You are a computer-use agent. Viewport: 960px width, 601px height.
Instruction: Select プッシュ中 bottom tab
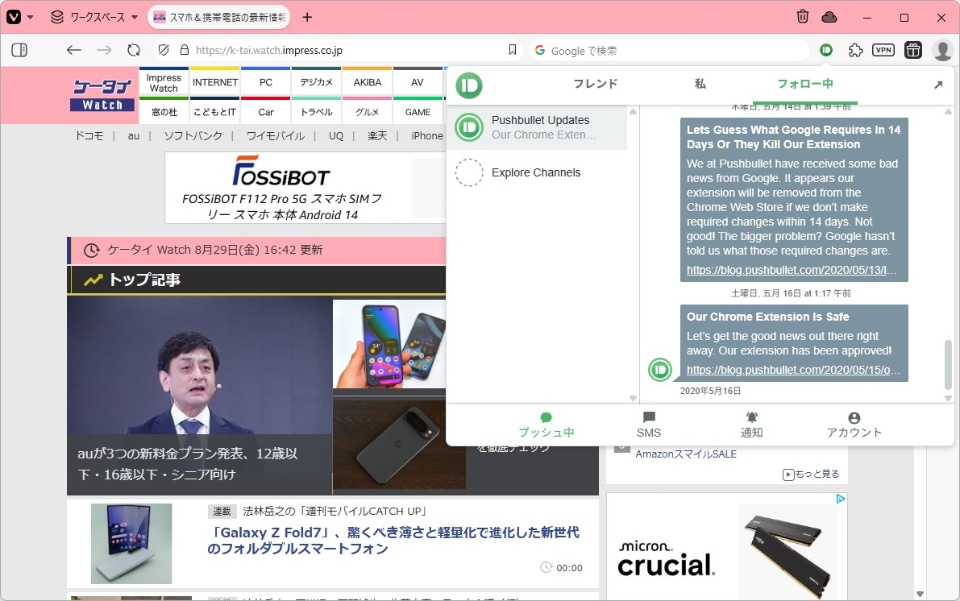(546, 425)
